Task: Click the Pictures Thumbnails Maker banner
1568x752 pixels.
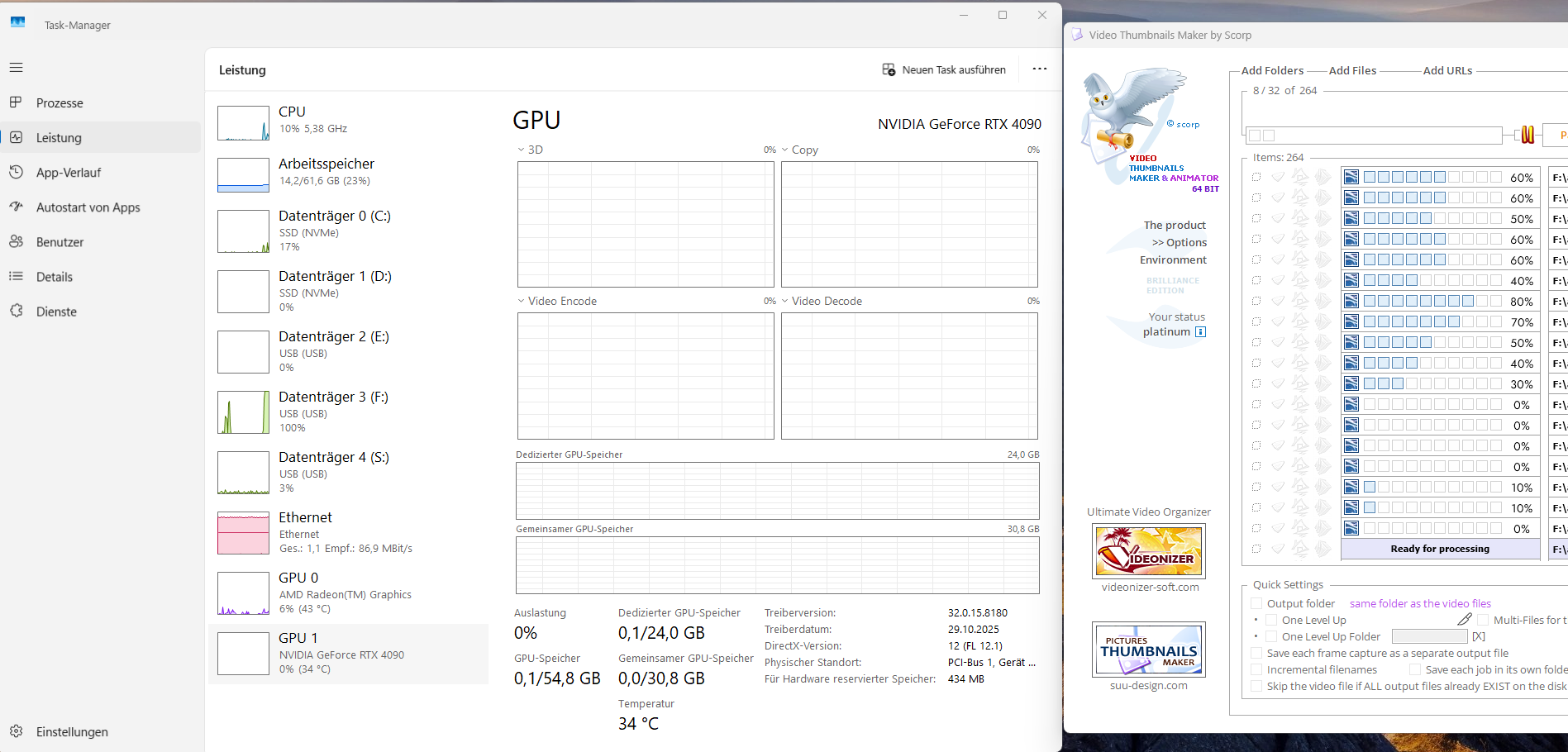Action: pos(1148,650)
